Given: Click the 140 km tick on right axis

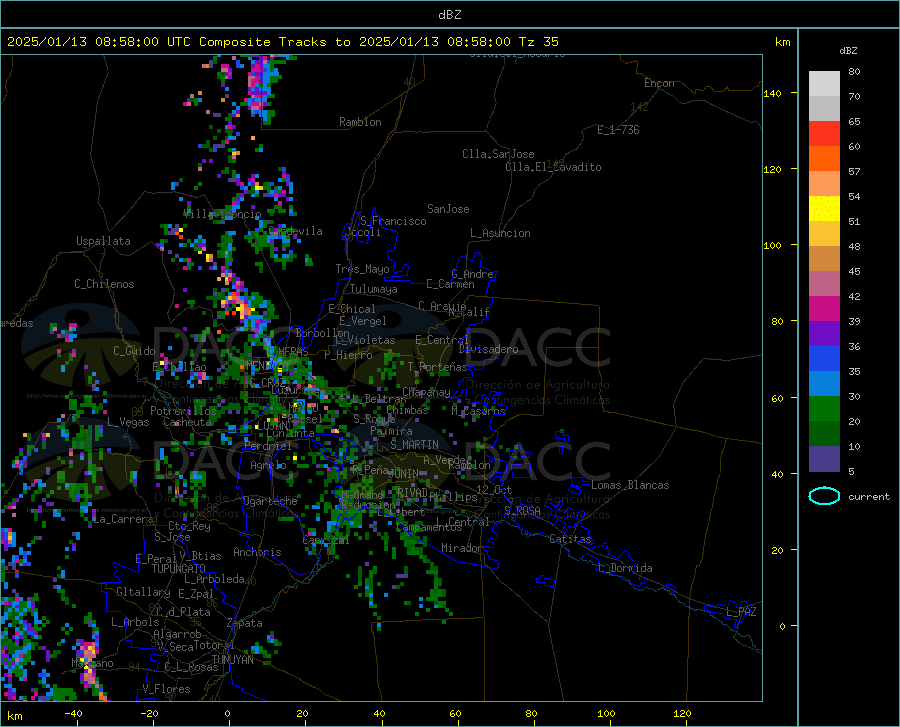Looking at the screenshot, I should click(773, 93).
